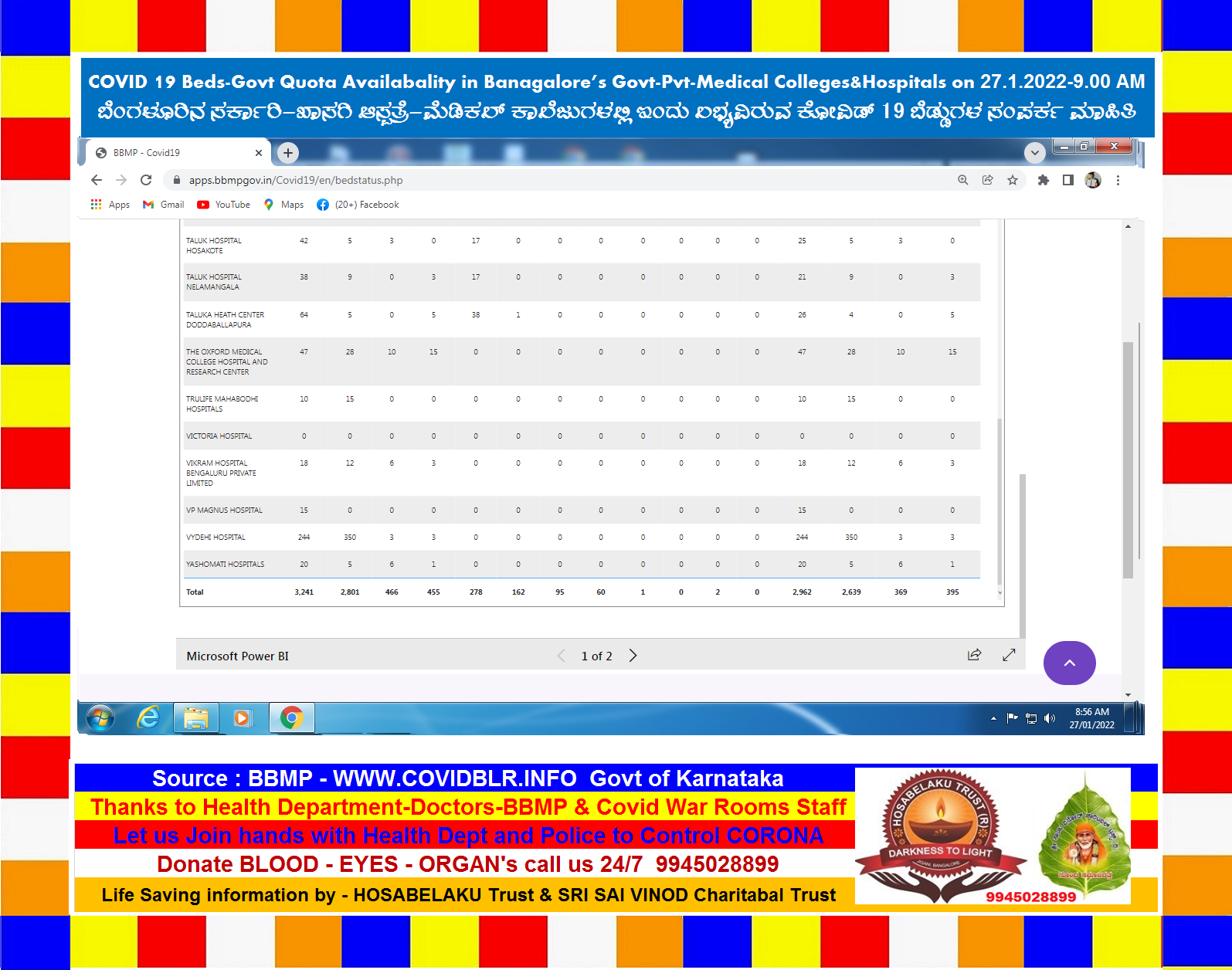Open a new Chrome tab
This screenshot has height=970, width=1232.
288,153
